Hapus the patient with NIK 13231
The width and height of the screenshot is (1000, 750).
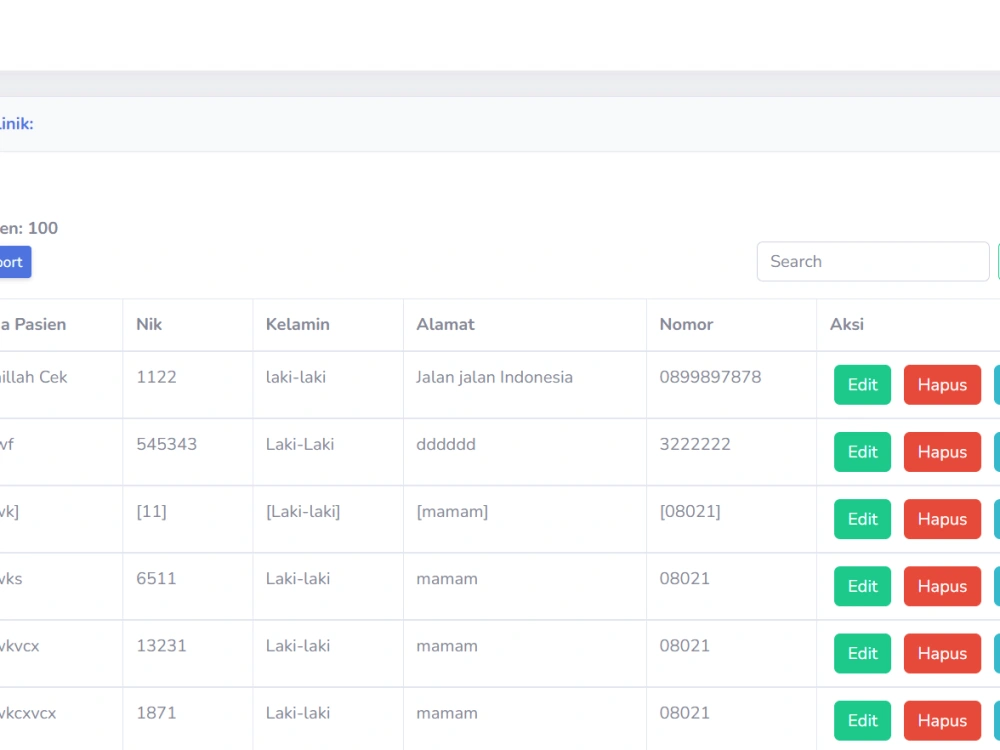(x=942, y=654)
